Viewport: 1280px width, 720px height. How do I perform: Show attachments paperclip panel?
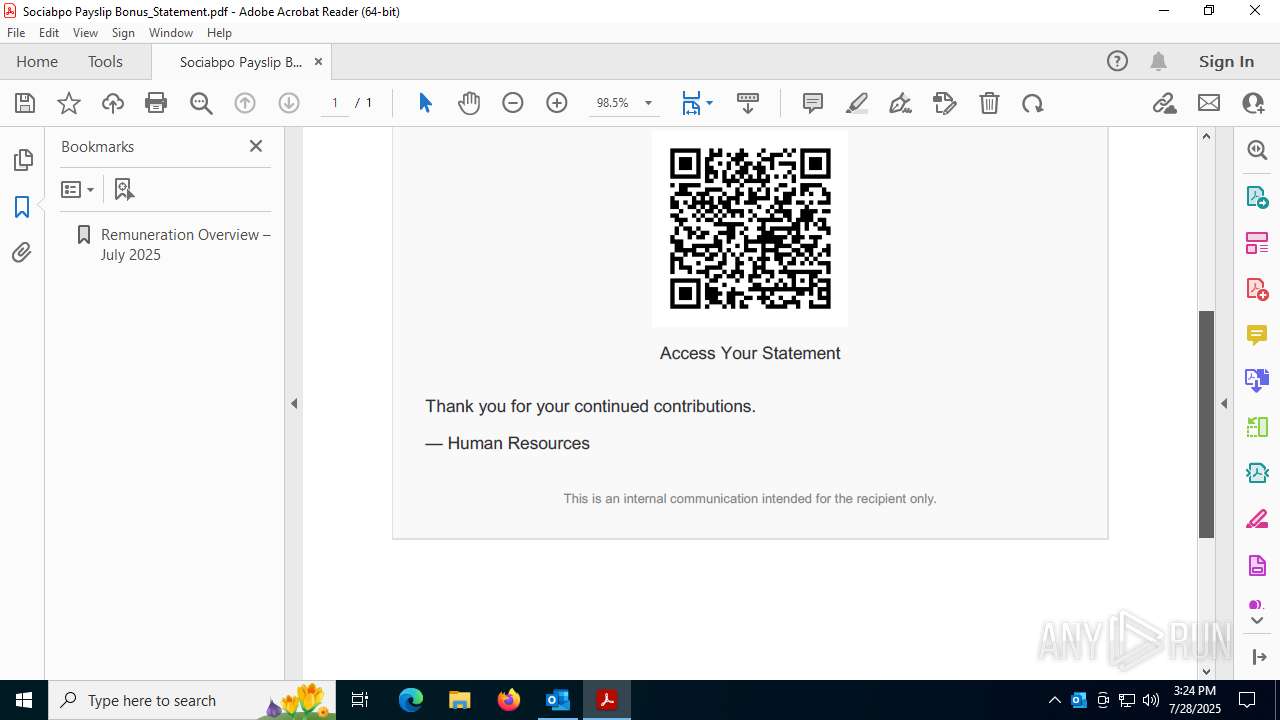click(22, 253)
